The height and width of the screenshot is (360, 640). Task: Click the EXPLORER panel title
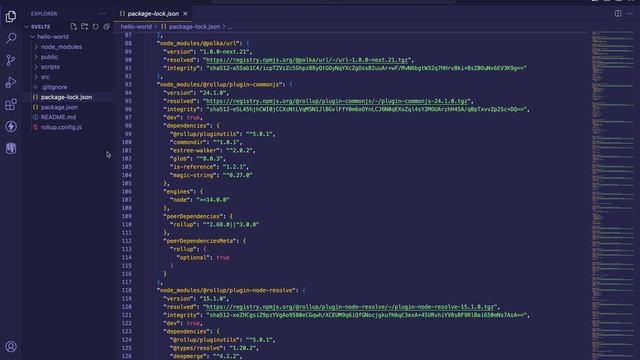point(44,14)
